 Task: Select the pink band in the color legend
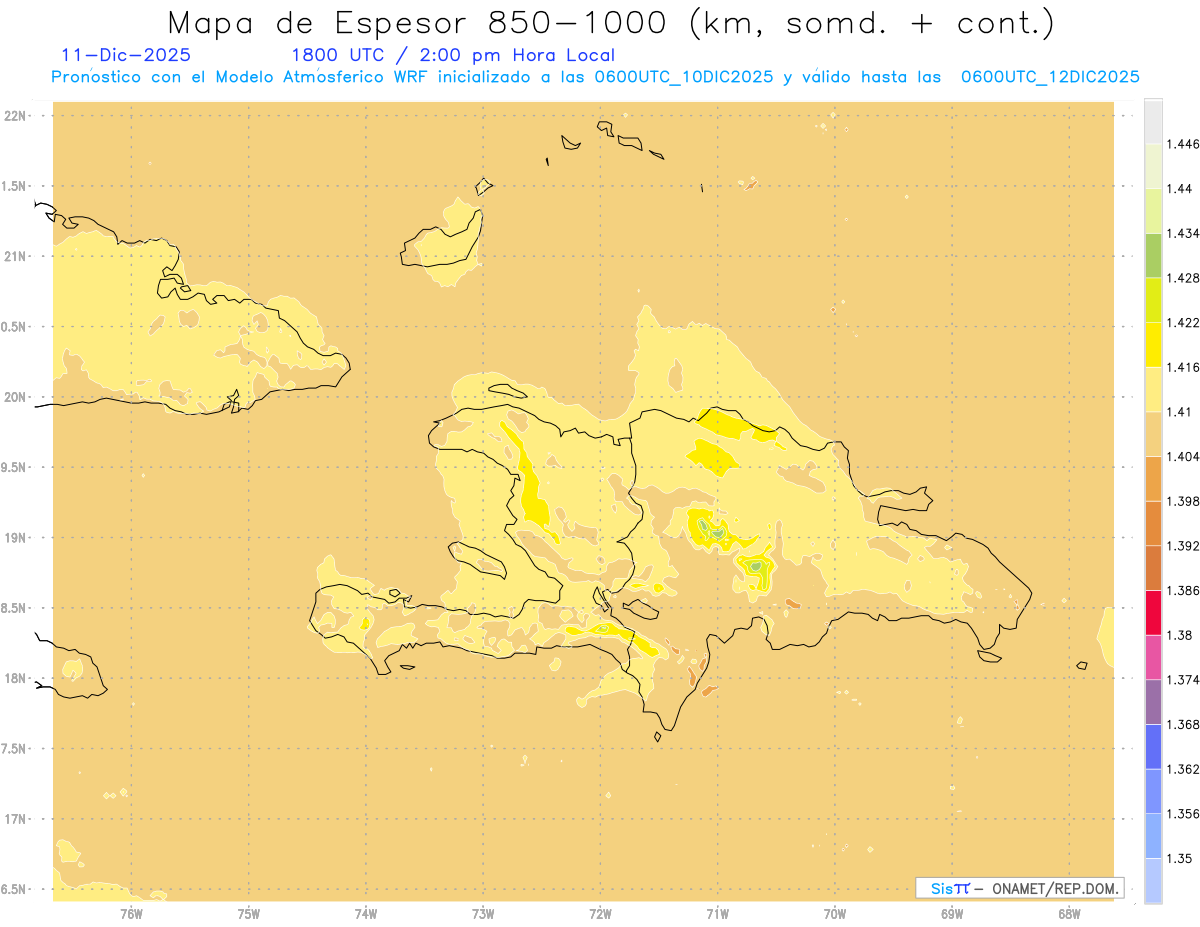(x=1153, y=657)
